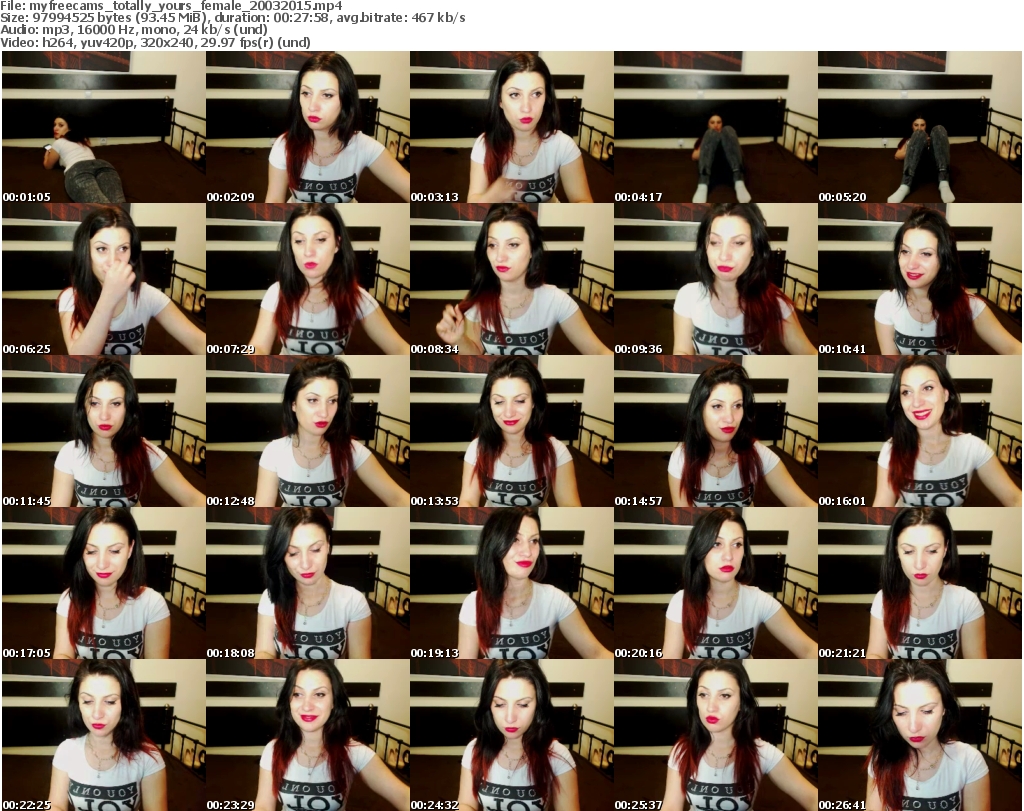Select the thumbnail frame at 00:12:48
This screenshot has width=1024, height=811.
tap(308, 432)
